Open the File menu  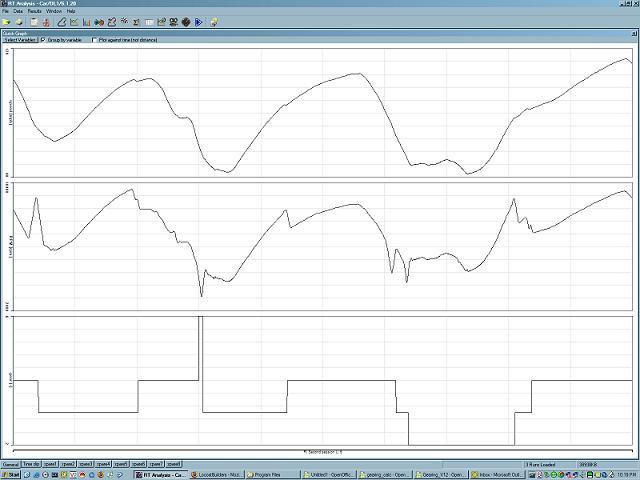(6, 11)
